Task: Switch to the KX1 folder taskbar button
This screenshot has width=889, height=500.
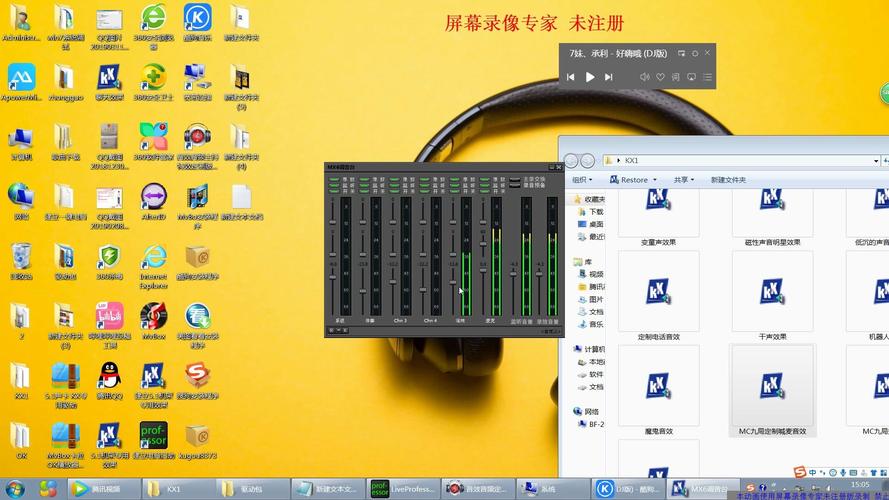Action: (179, 489)
